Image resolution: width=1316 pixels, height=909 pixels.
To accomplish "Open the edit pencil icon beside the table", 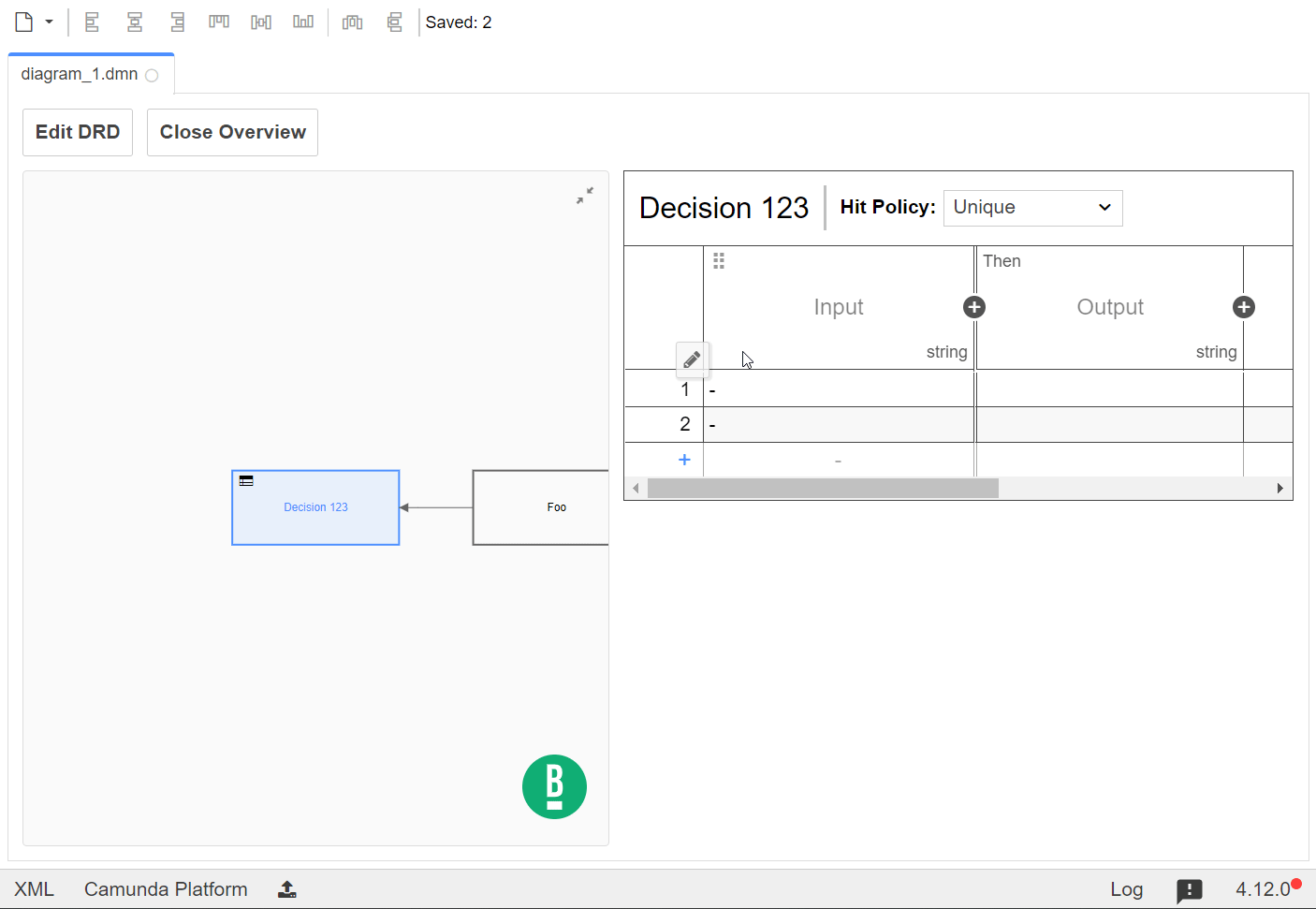I will (693, 359).
